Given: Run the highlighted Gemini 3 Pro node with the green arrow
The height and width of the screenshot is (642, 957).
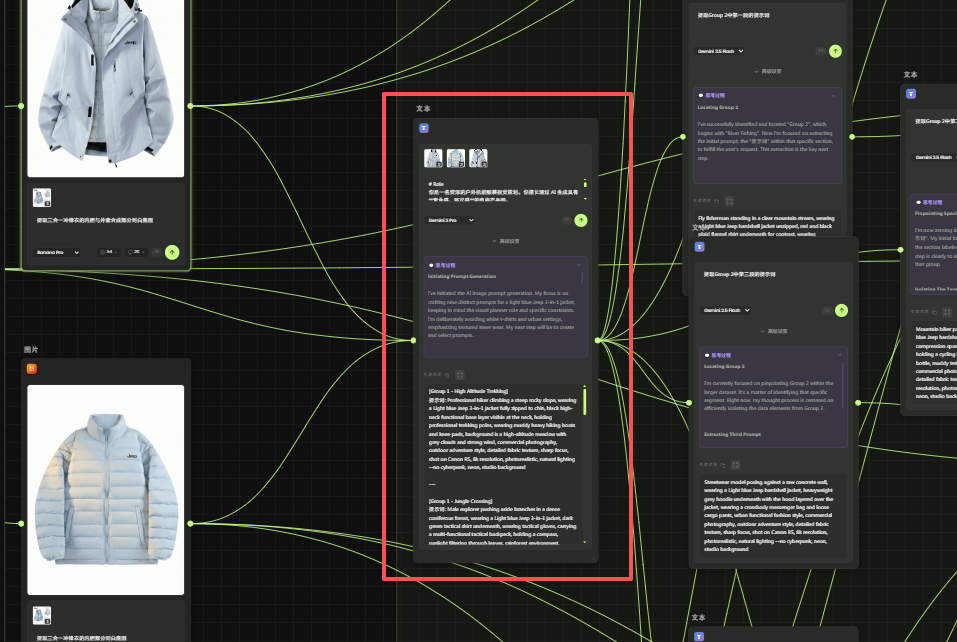Looking at the screenshot, I should click(580, 220).
